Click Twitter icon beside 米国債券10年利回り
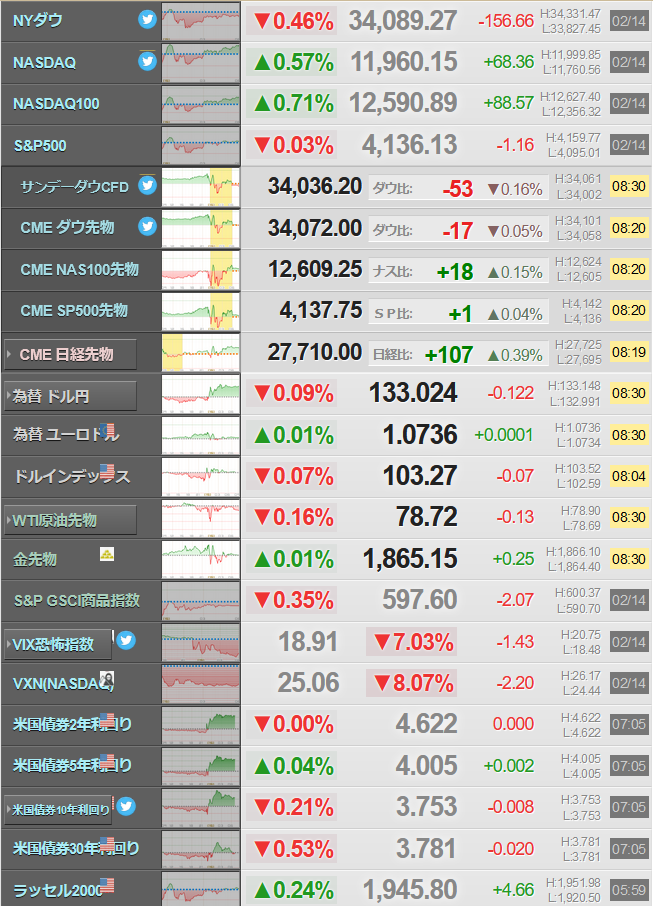The image size is (653, 906). point(126,805)
